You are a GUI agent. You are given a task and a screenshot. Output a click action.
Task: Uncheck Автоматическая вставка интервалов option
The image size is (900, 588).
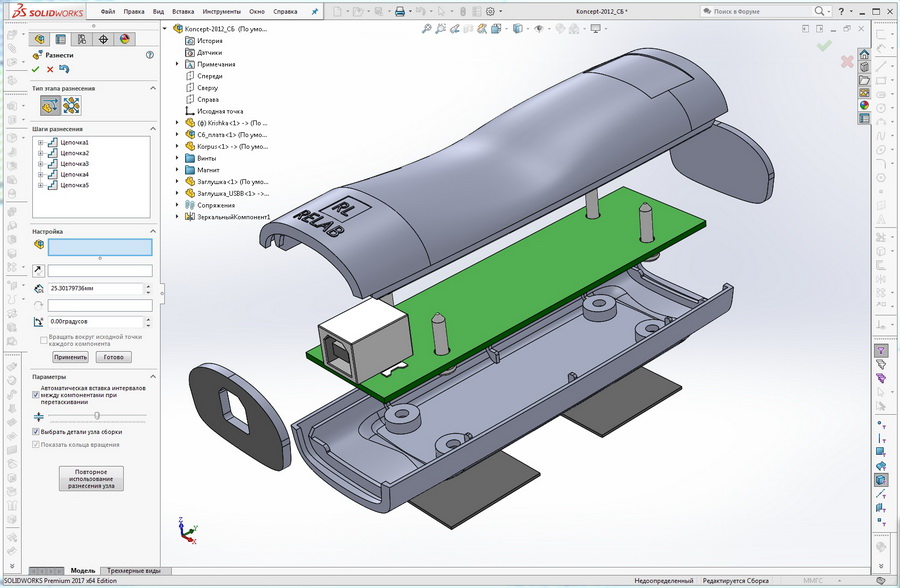[x=36, y=396]
